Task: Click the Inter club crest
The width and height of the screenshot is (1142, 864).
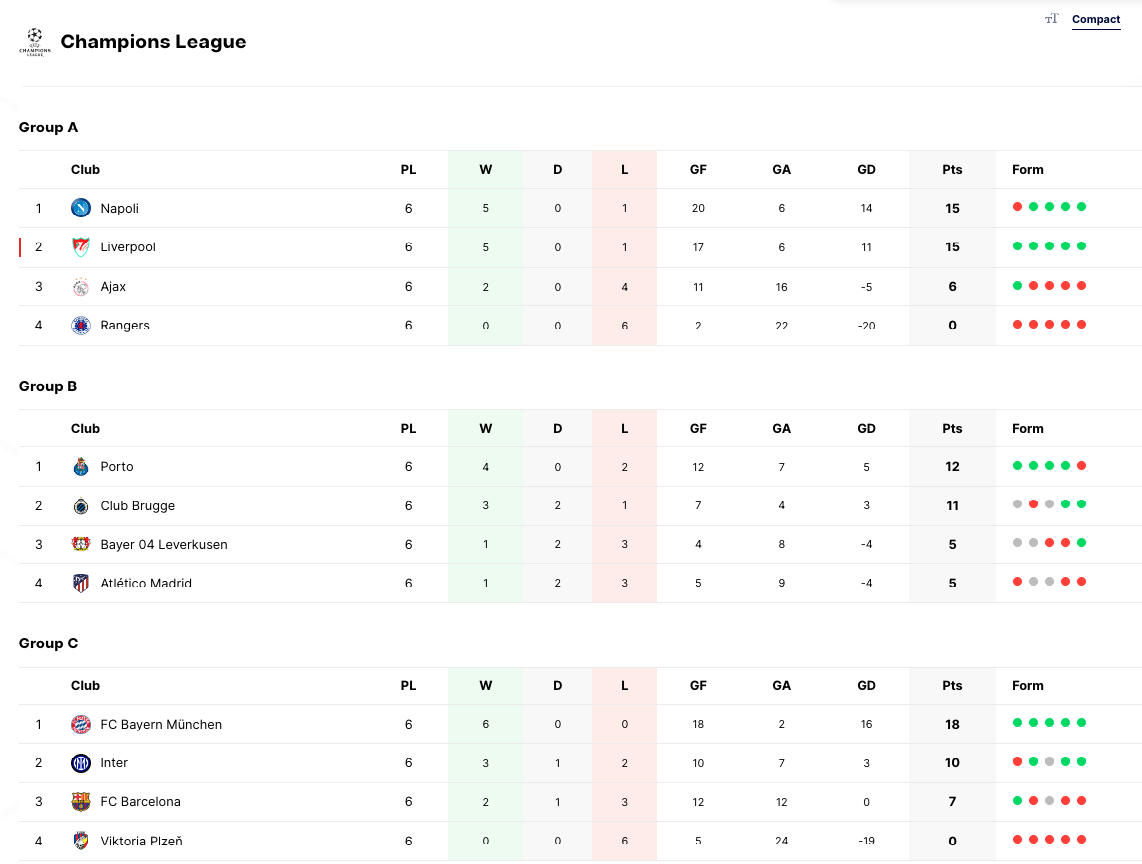Action: pyautogui.click(x=81, y=763)
